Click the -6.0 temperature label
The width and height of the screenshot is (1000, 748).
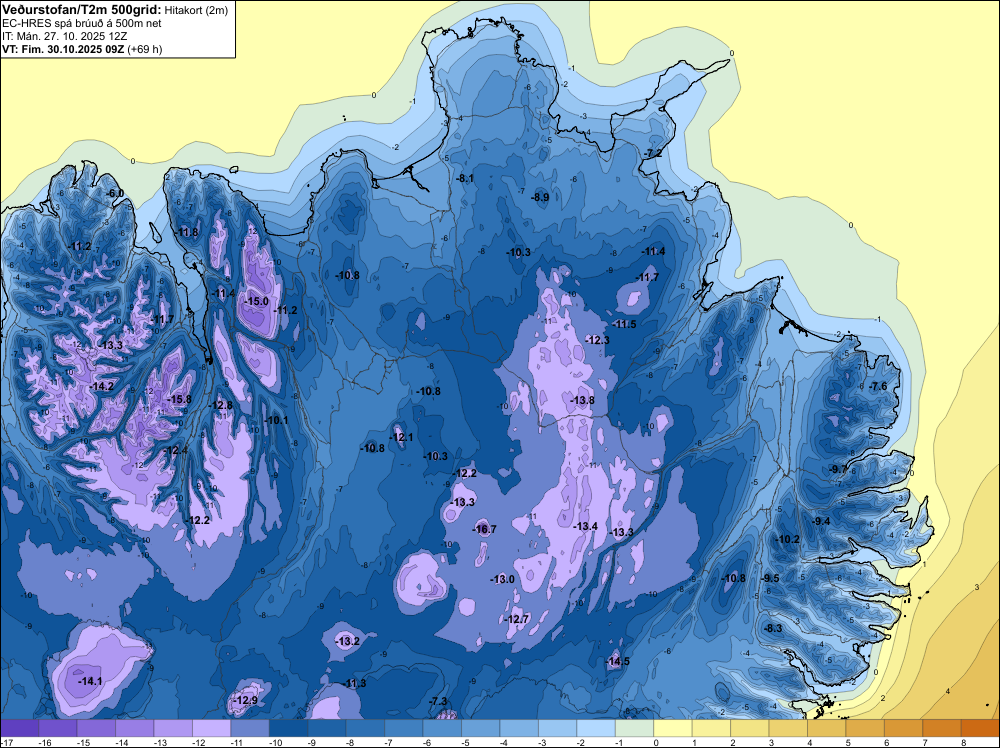(x=115, y=193)
